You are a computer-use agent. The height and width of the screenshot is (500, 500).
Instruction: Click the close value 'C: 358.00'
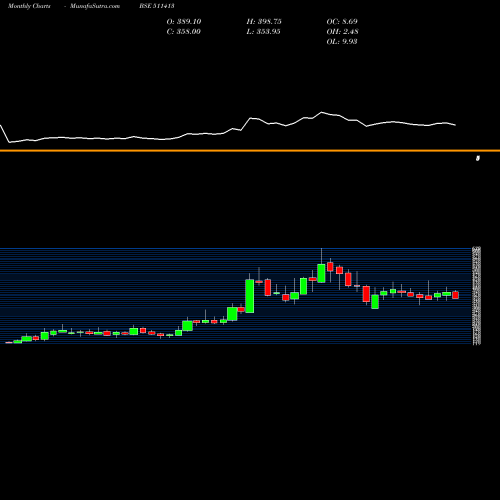click(184, 32)
